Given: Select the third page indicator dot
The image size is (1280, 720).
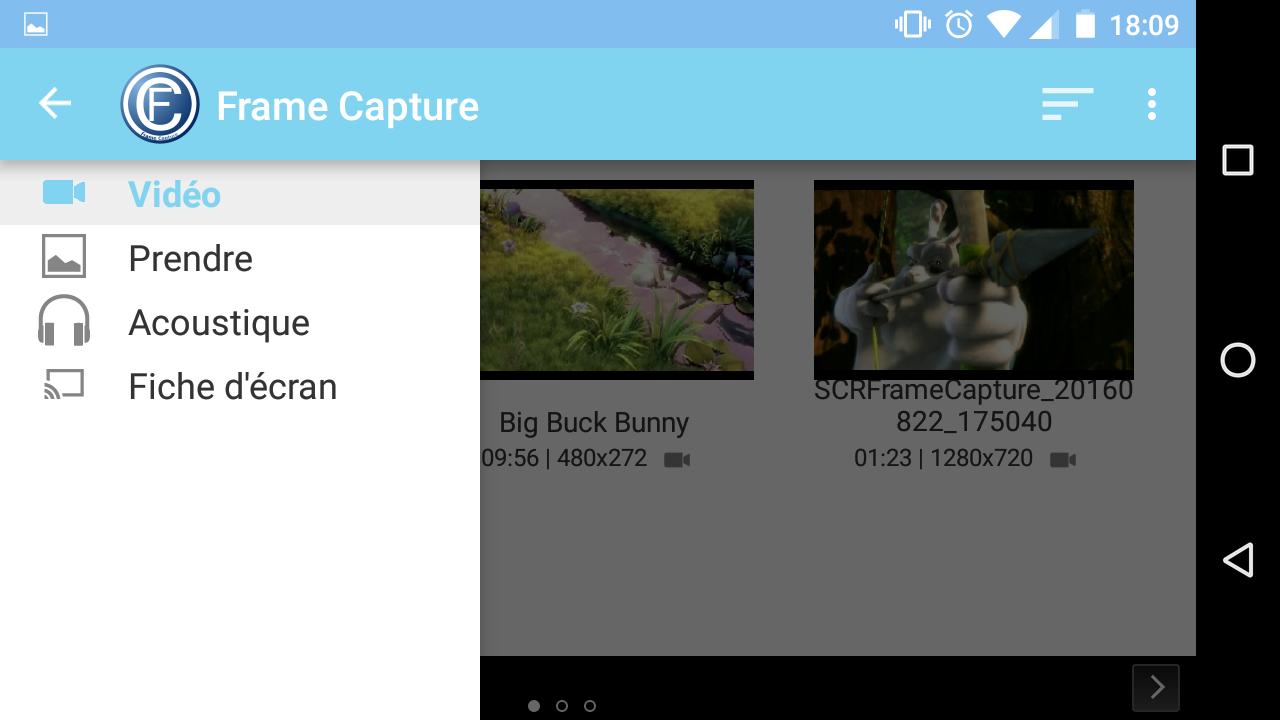Looking at the screenshot, I should pos(590,706).
